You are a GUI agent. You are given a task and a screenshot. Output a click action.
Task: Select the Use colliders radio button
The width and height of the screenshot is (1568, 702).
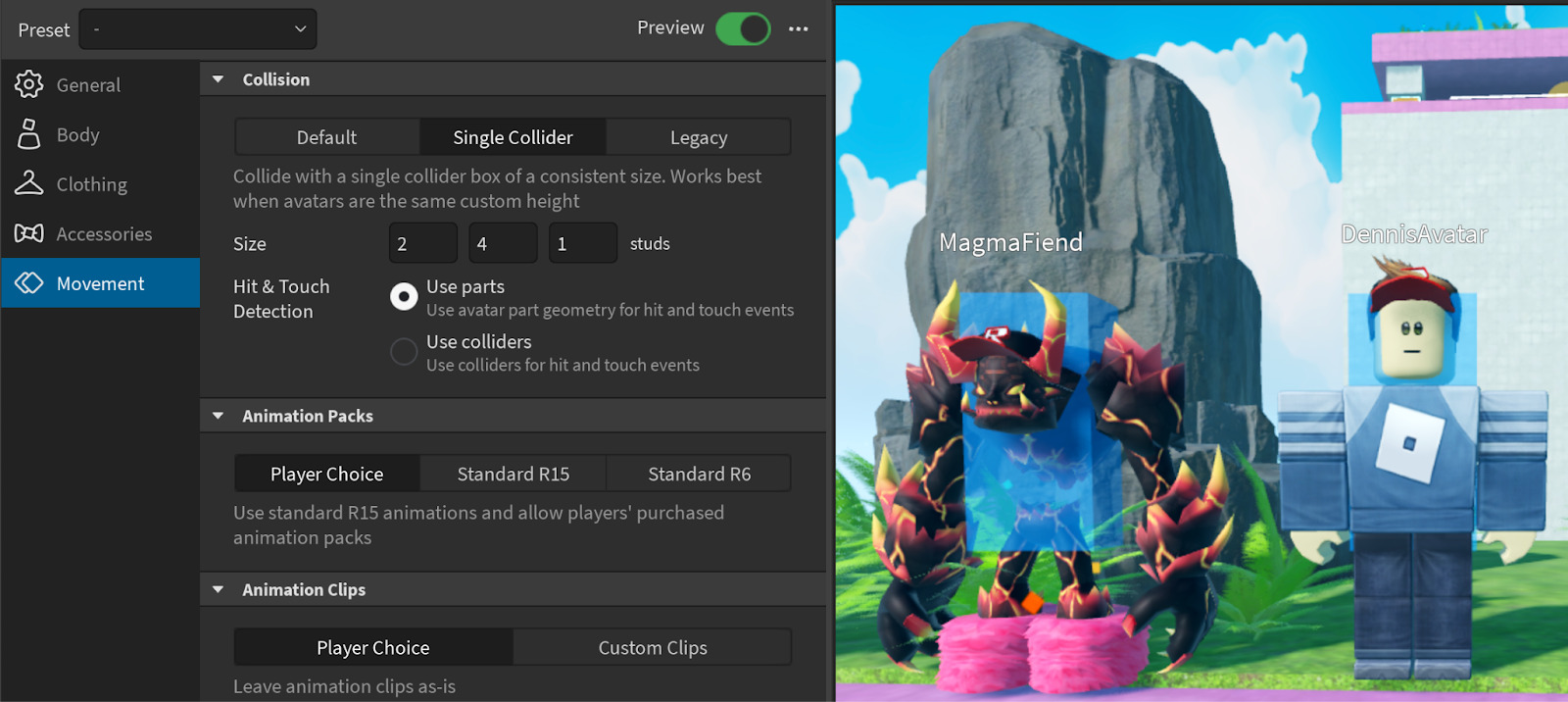click(x=404, y=351)
